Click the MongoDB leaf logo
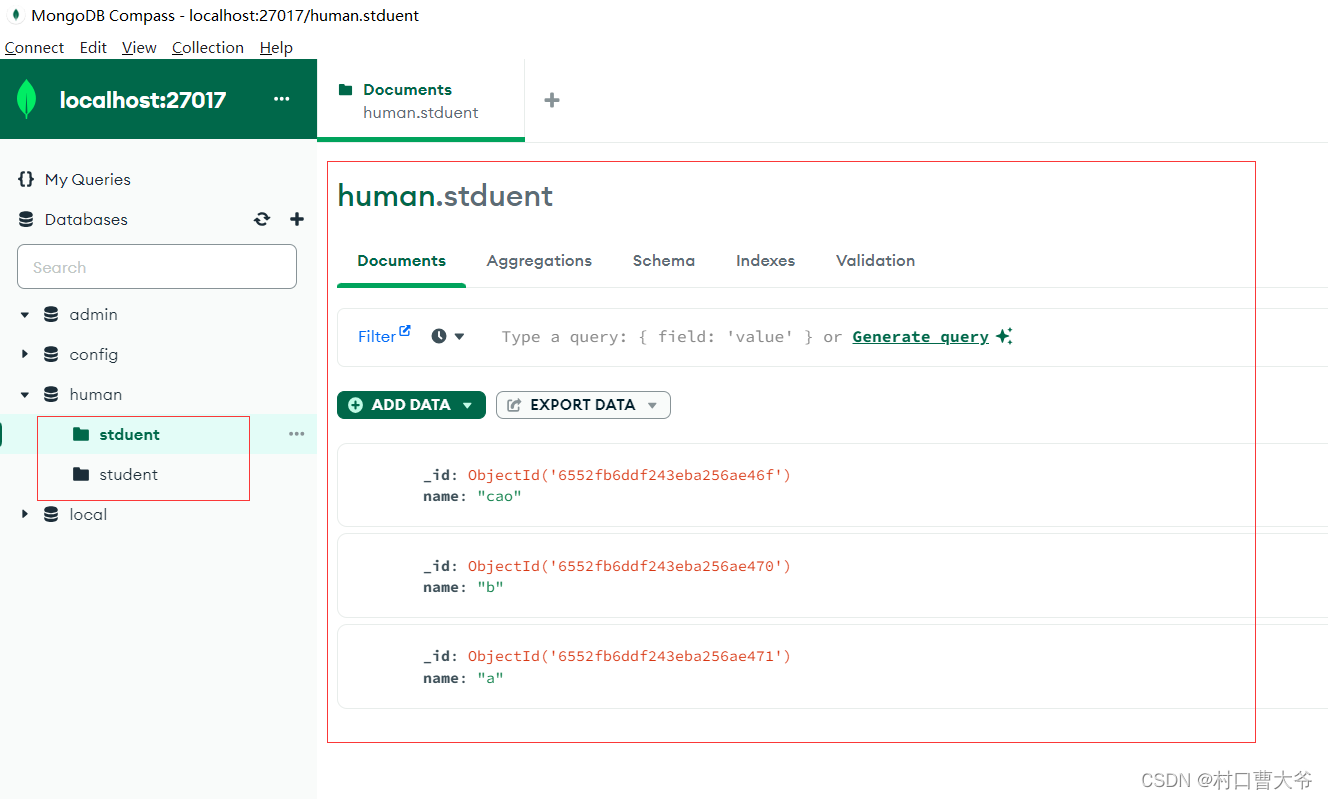Viewport: 1328px width, 799px height. click(x=26, y=99)
